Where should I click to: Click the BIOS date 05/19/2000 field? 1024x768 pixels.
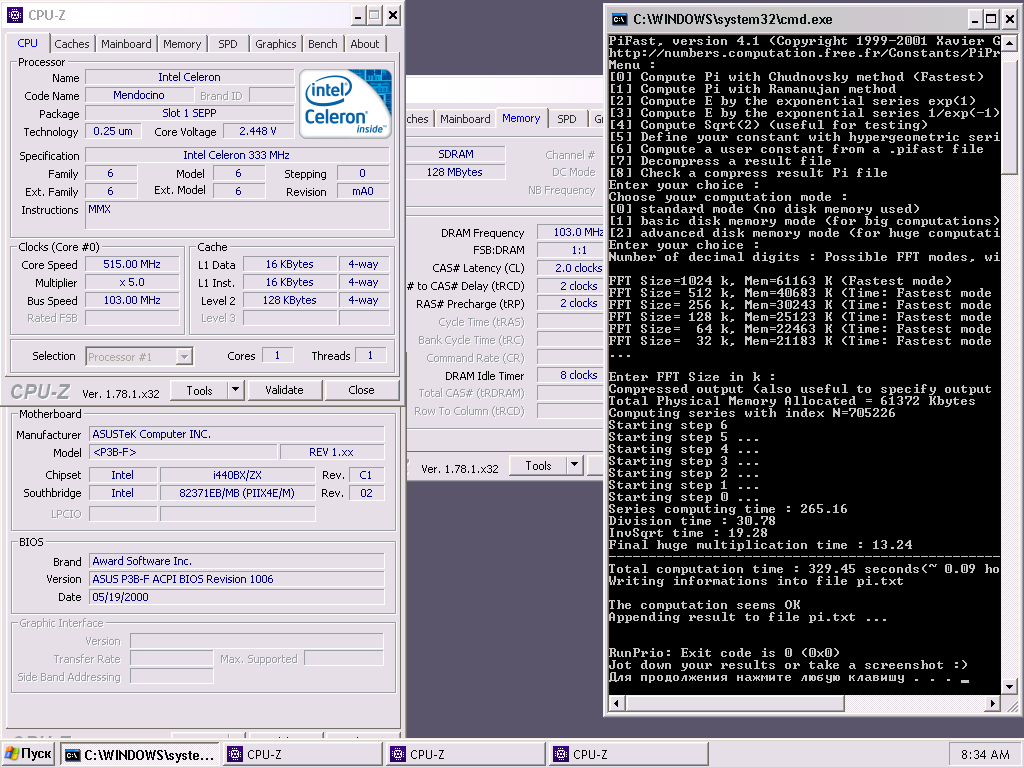point(236,597)
